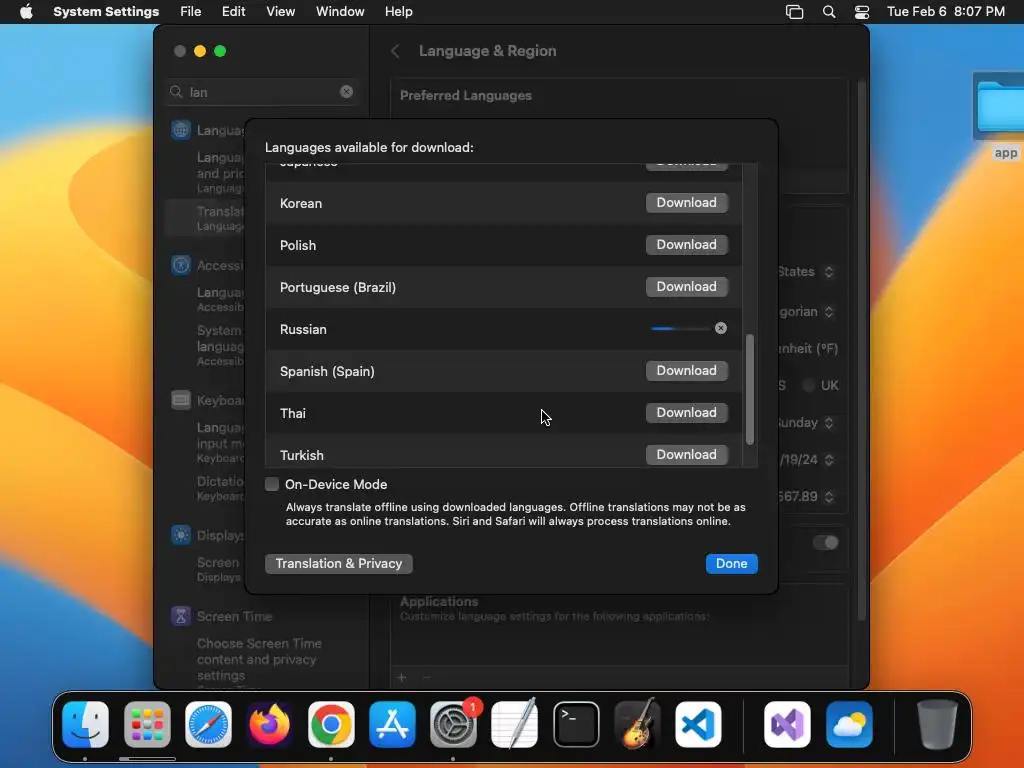
Task: Open TextEdit from the Dock
Action: [x=515, y=724]
